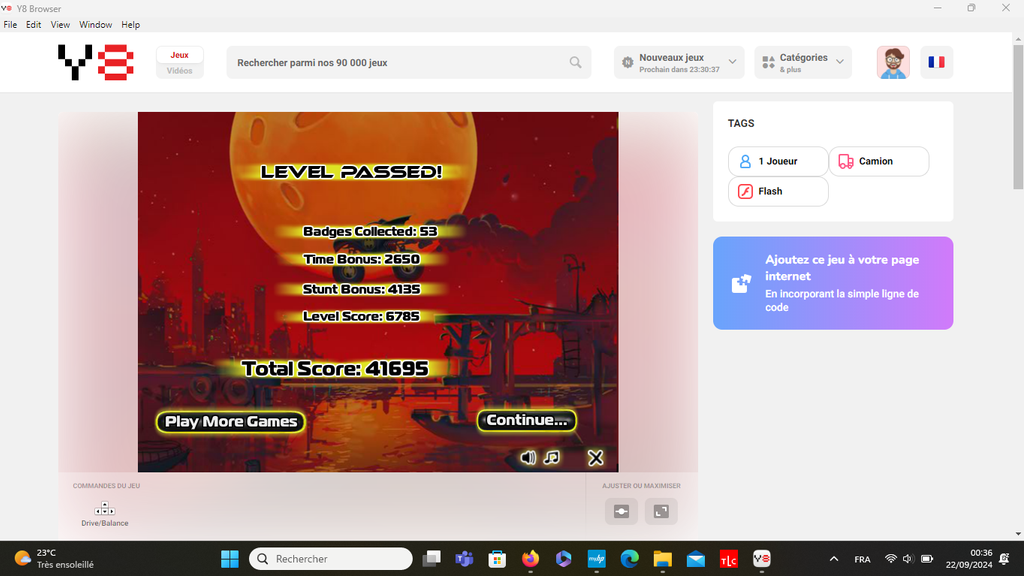The image size is (1024, 576).
Task: Open the Window menu
Action: [95, 25]
